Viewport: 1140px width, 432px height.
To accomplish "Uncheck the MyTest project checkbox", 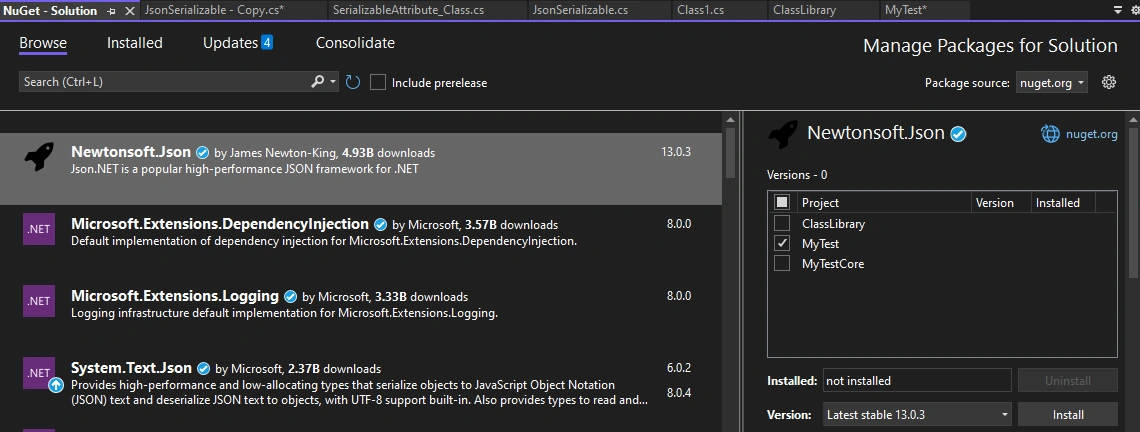I will [782, 244].
